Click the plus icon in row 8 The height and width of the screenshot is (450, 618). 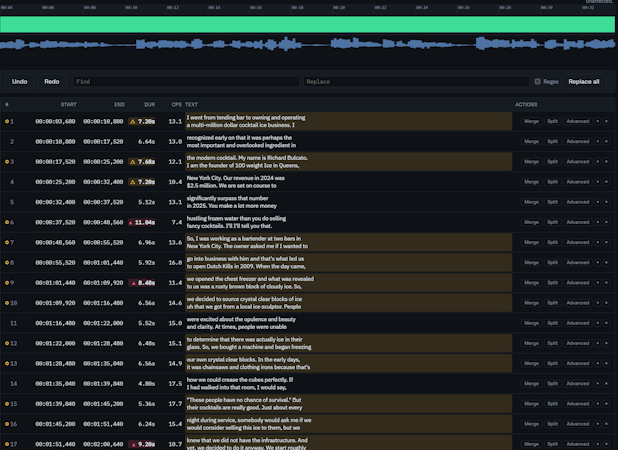tap(598, 262)
